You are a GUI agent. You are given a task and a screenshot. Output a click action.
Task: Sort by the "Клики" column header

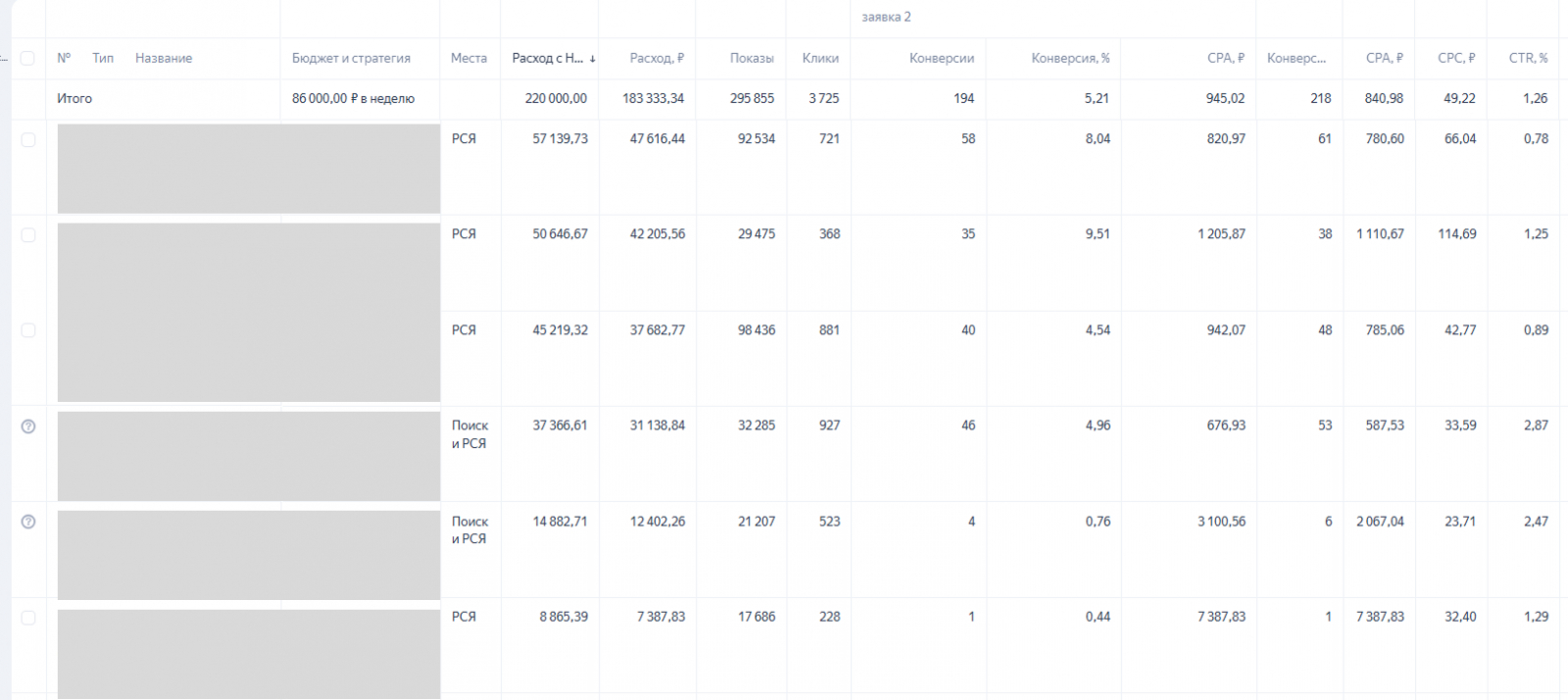click(820, 58)
